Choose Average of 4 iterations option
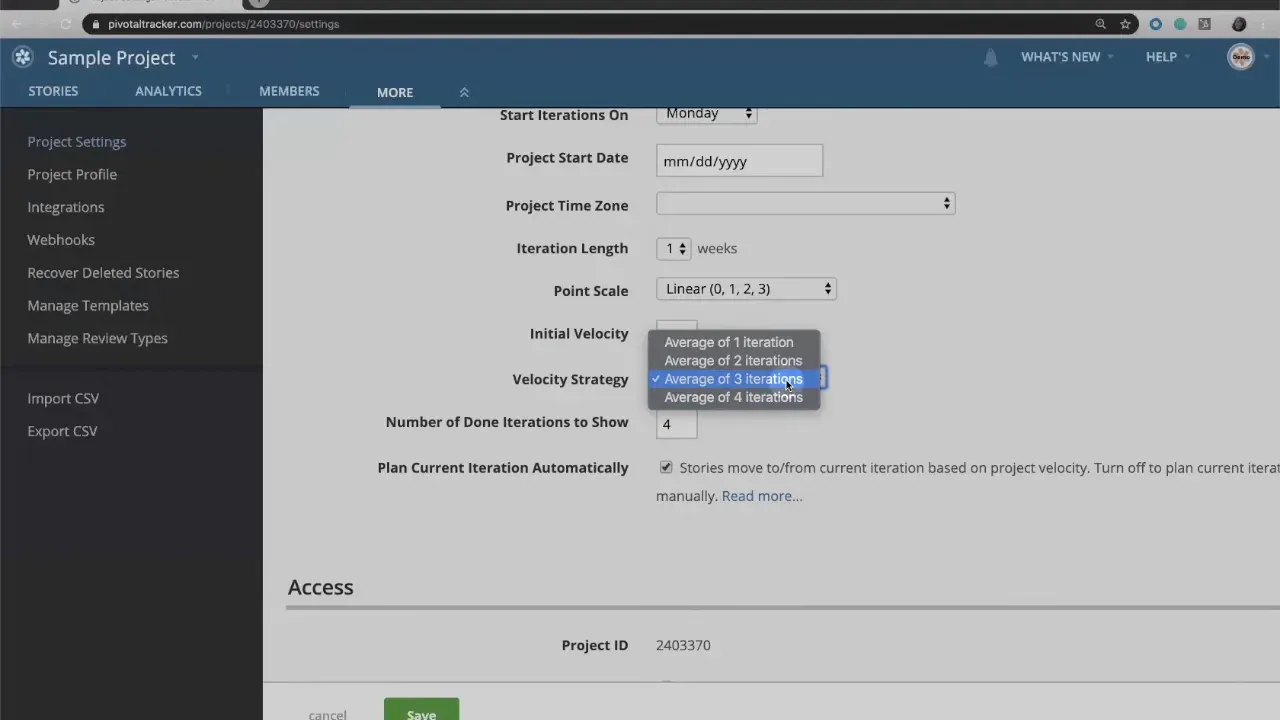 (733, 397)
